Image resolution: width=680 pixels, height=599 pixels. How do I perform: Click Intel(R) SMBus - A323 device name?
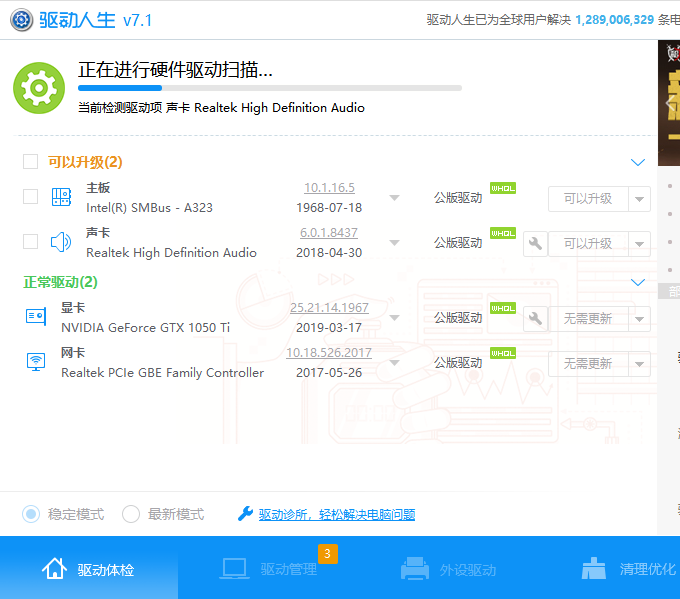pos(150,208)
